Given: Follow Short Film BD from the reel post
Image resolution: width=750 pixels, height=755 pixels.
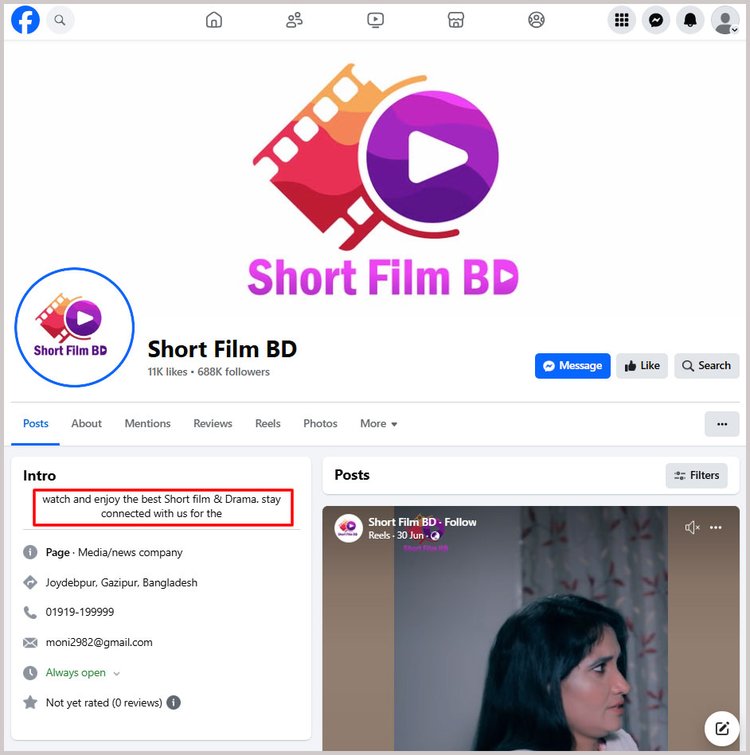Looking at the screenshot, I should 460,522.
